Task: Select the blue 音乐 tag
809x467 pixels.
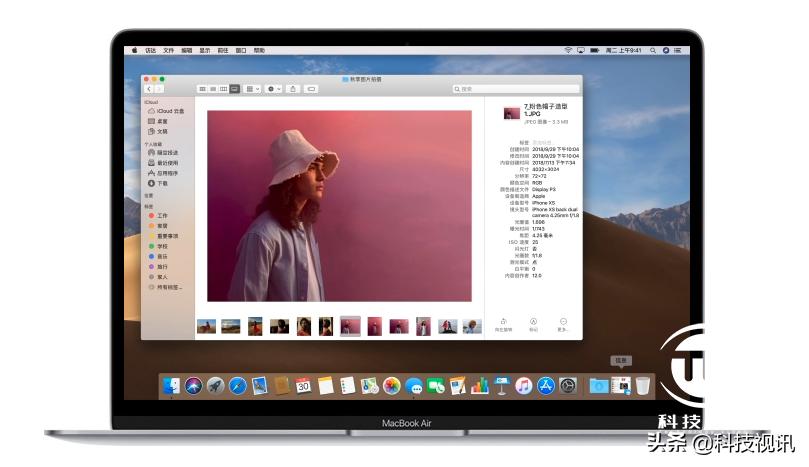Action: 158,256
